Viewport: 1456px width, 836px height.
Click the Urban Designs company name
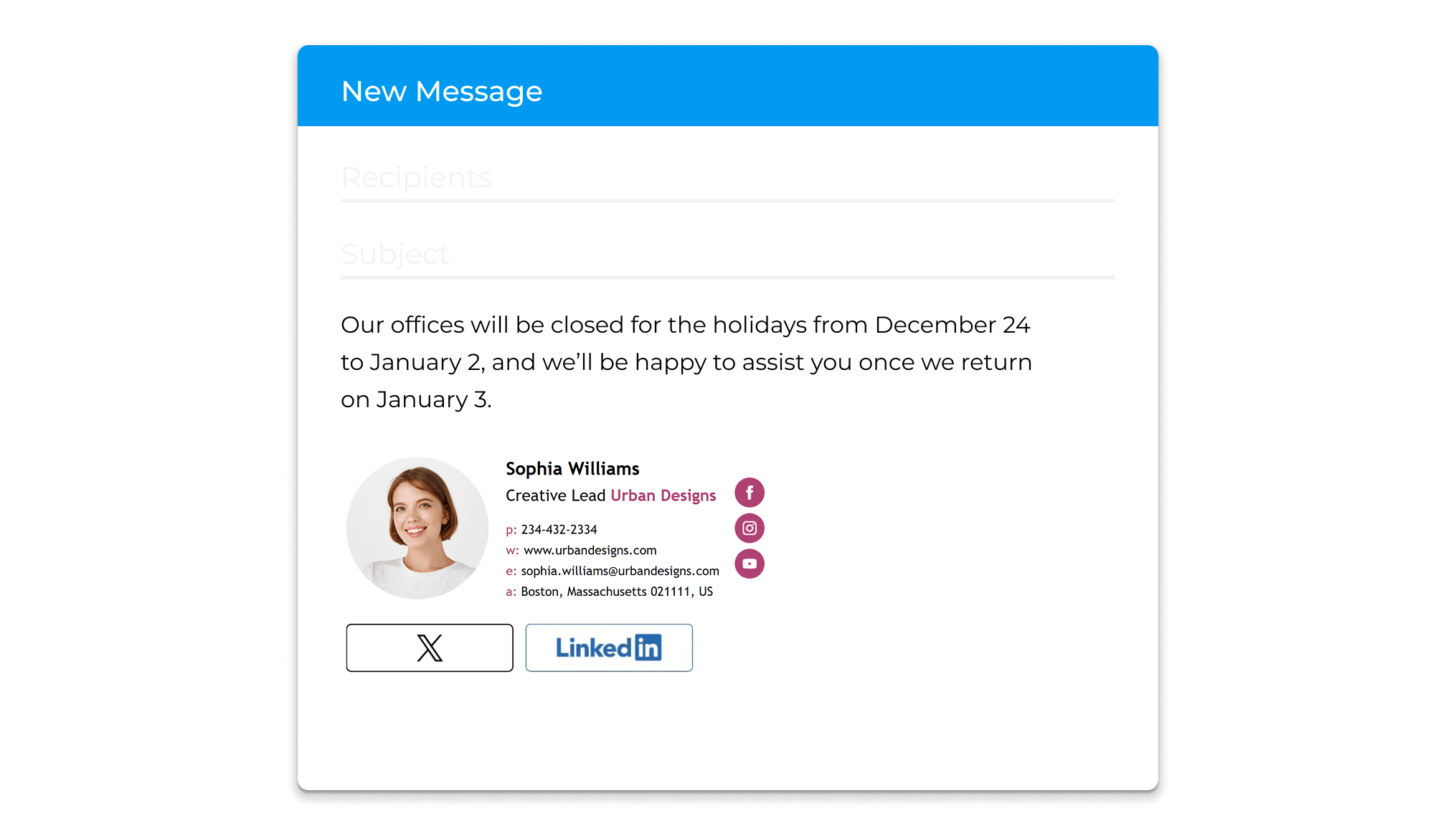click(x=663, y=495)
